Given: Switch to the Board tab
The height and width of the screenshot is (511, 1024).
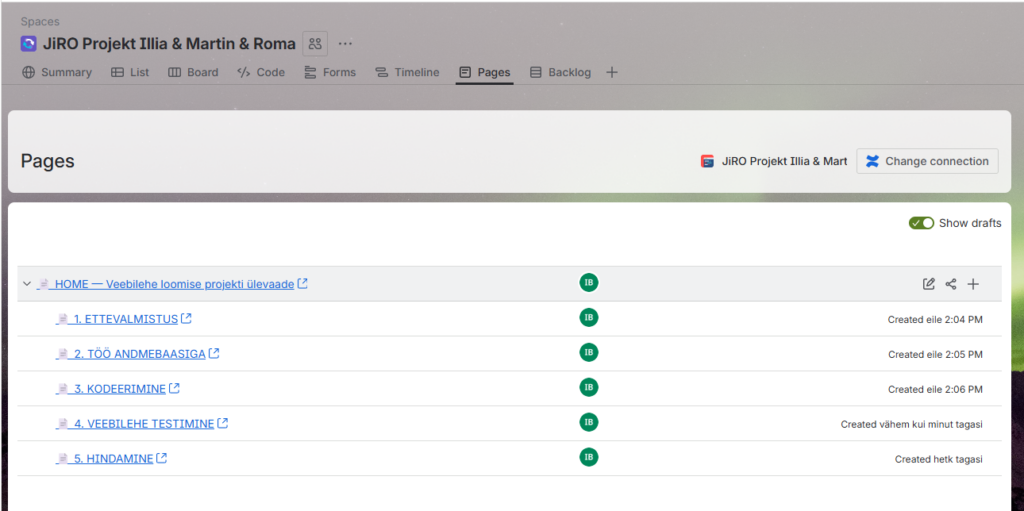Looking at the screenshot, I should pyautogui.click(x=193, y=72).
